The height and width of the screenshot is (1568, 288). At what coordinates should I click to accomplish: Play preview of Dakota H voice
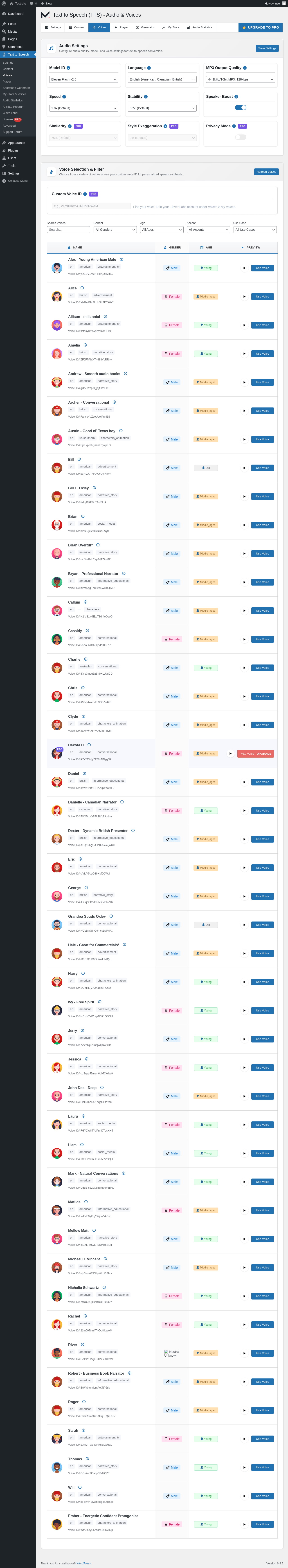pos(230,754)
